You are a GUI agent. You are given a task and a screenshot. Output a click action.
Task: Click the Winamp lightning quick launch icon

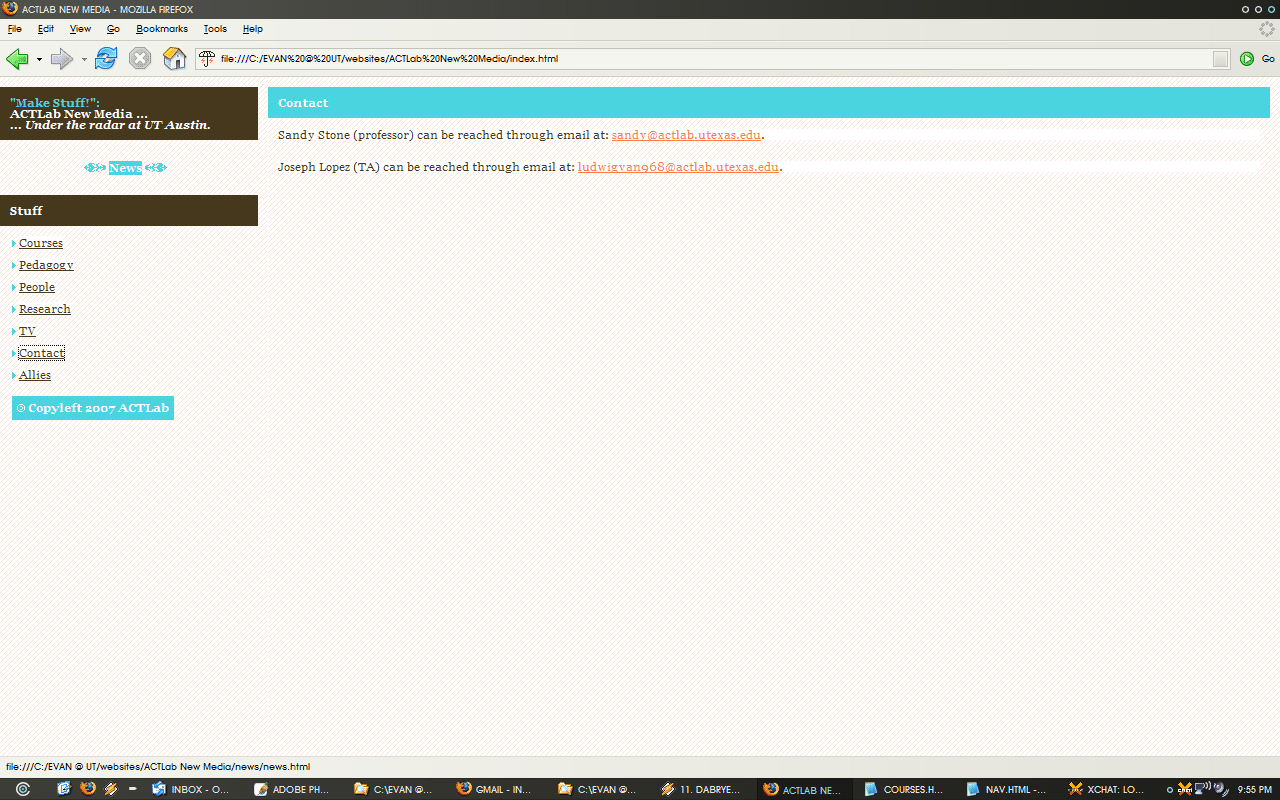click(111, 789)
